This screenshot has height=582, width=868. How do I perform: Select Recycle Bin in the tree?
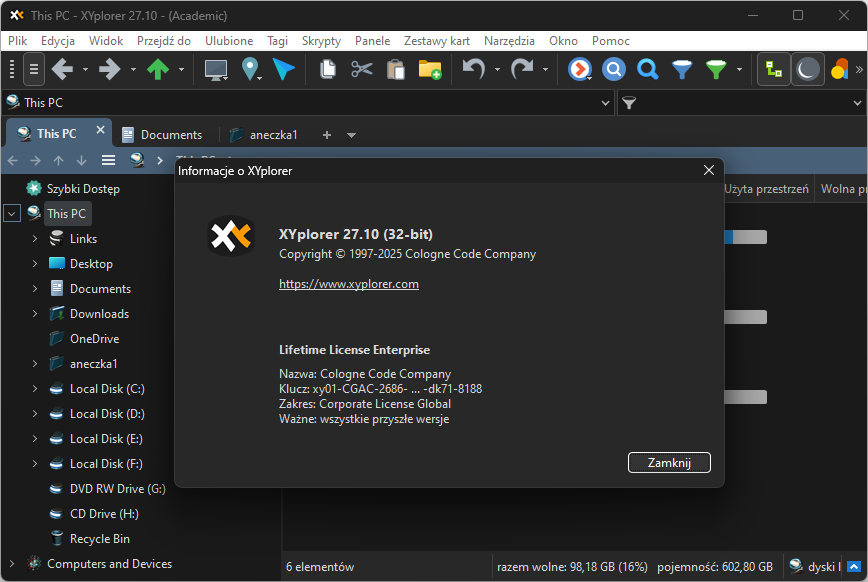(100, 539)
